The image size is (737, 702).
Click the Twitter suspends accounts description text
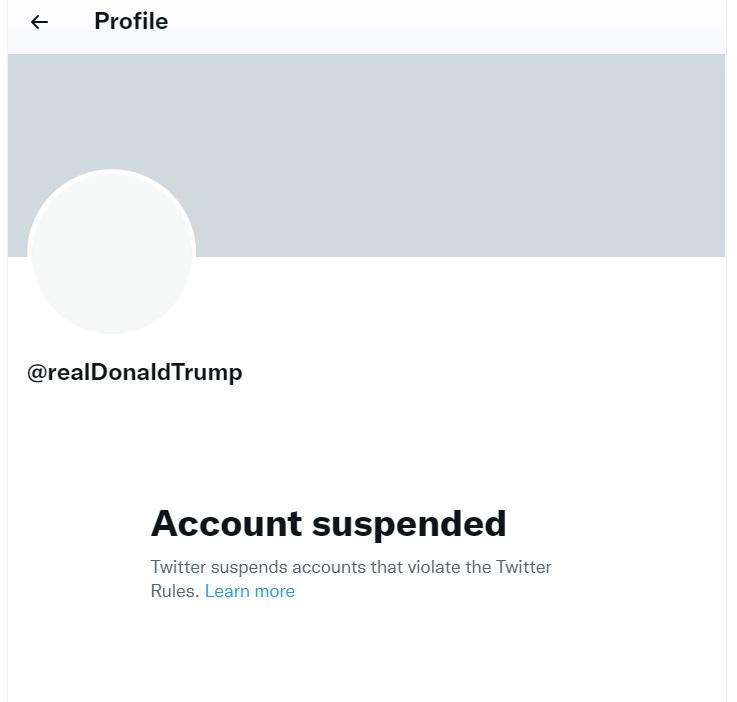point(351,579)
